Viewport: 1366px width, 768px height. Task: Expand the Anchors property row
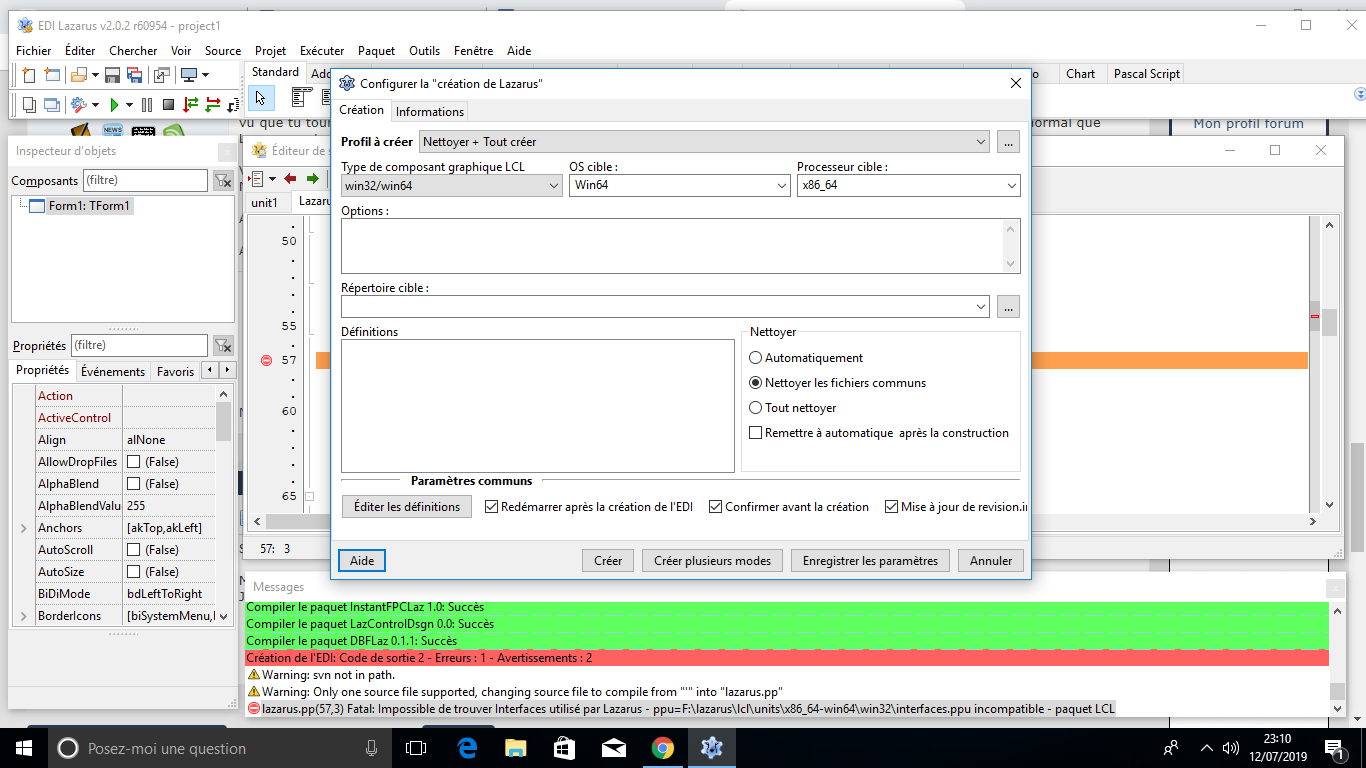pyautogui.click(x=23, y=528)
